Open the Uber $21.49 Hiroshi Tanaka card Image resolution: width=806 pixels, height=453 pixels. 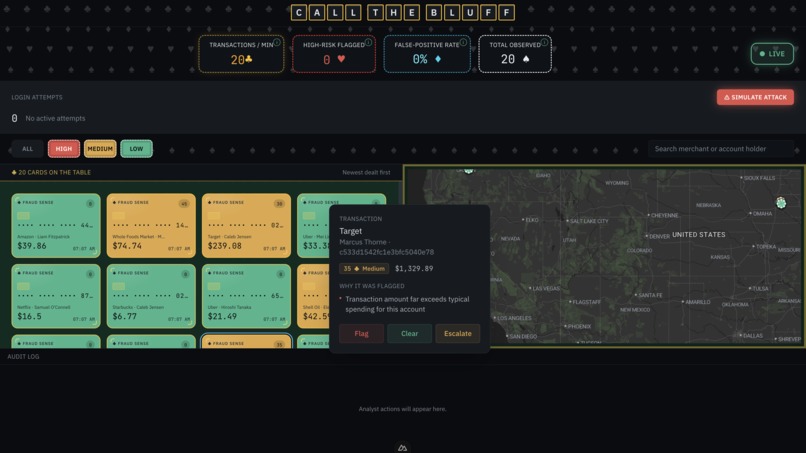[x=246, y=296]
